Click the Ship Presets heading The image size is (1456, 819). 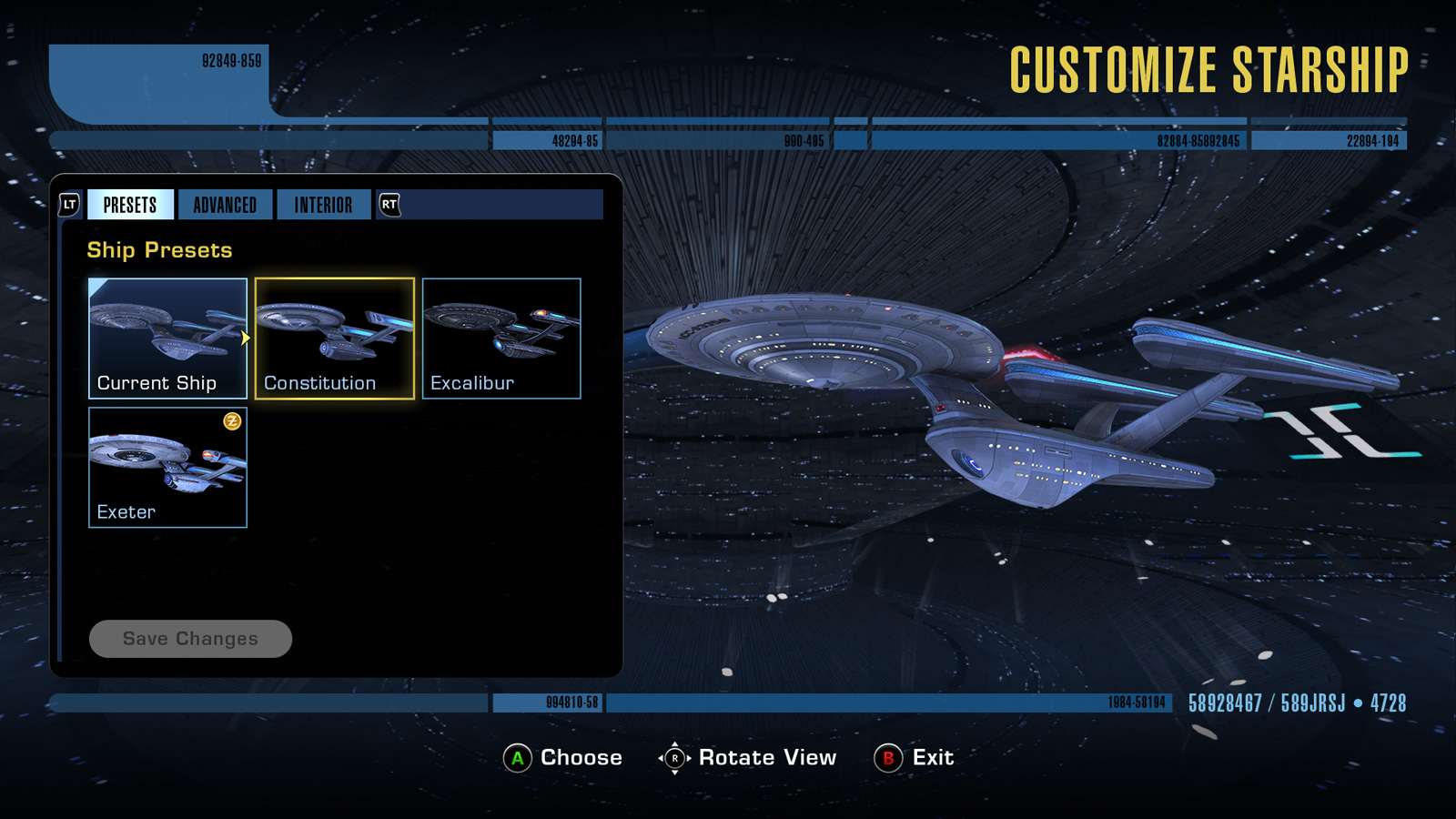click(x=159, y=250)
